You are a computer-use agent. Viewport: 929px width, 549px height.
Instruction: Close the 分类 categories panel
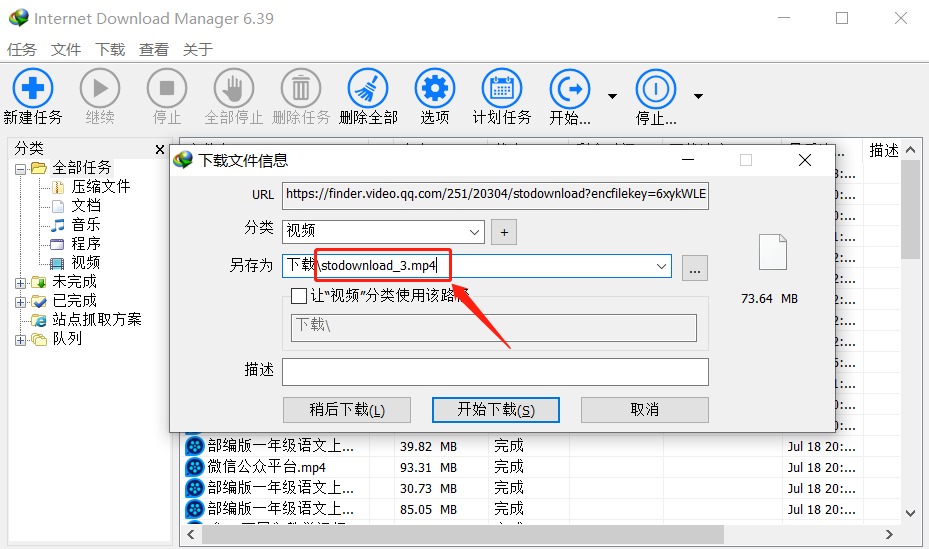point(159,149)
